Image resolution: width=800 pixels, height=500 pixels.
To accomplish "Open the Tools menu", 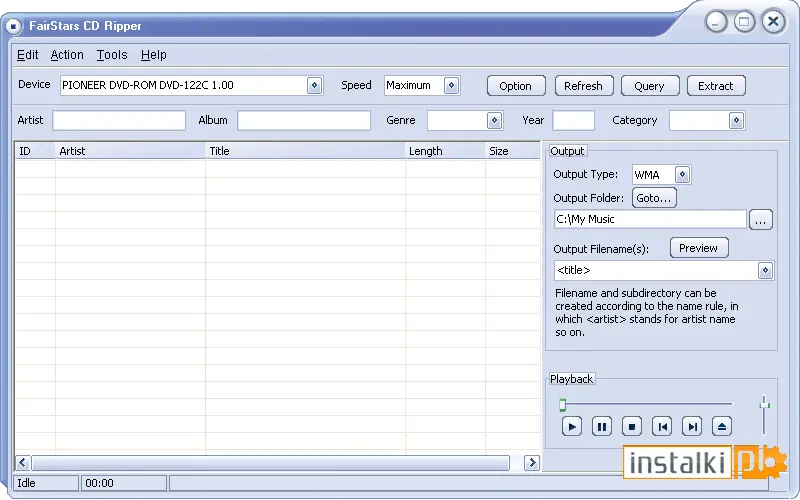I will pos(112,55).
